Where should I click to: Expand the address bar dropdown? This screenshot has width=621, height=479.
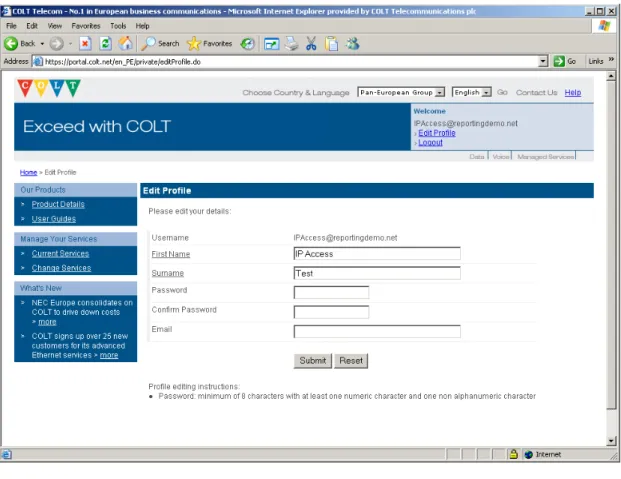click(x=543, y=61)
